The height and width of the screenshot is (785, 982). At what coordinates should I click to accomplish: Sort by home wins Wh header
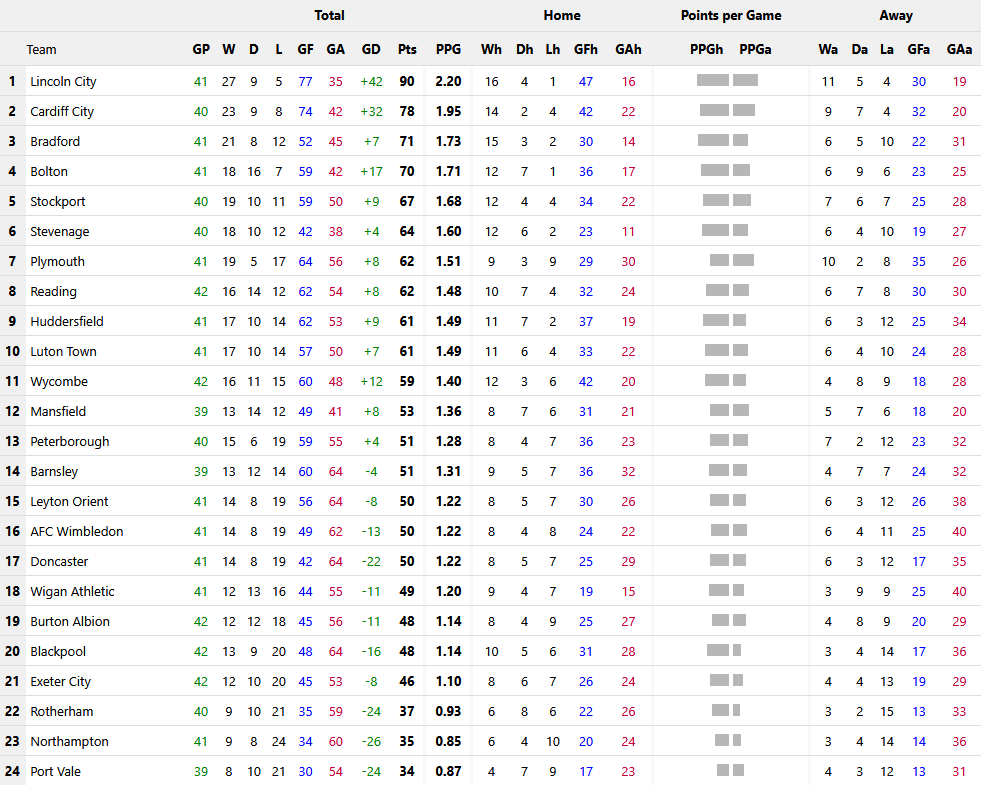click(x=491, y=49)
